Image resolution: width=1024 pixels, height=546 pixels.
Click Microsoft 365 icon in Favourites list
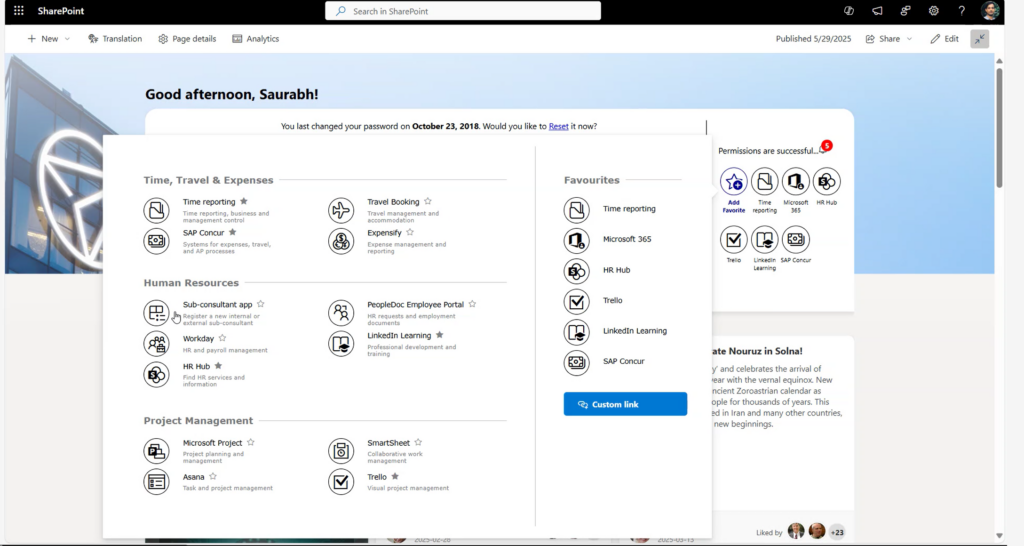(577, 240)
